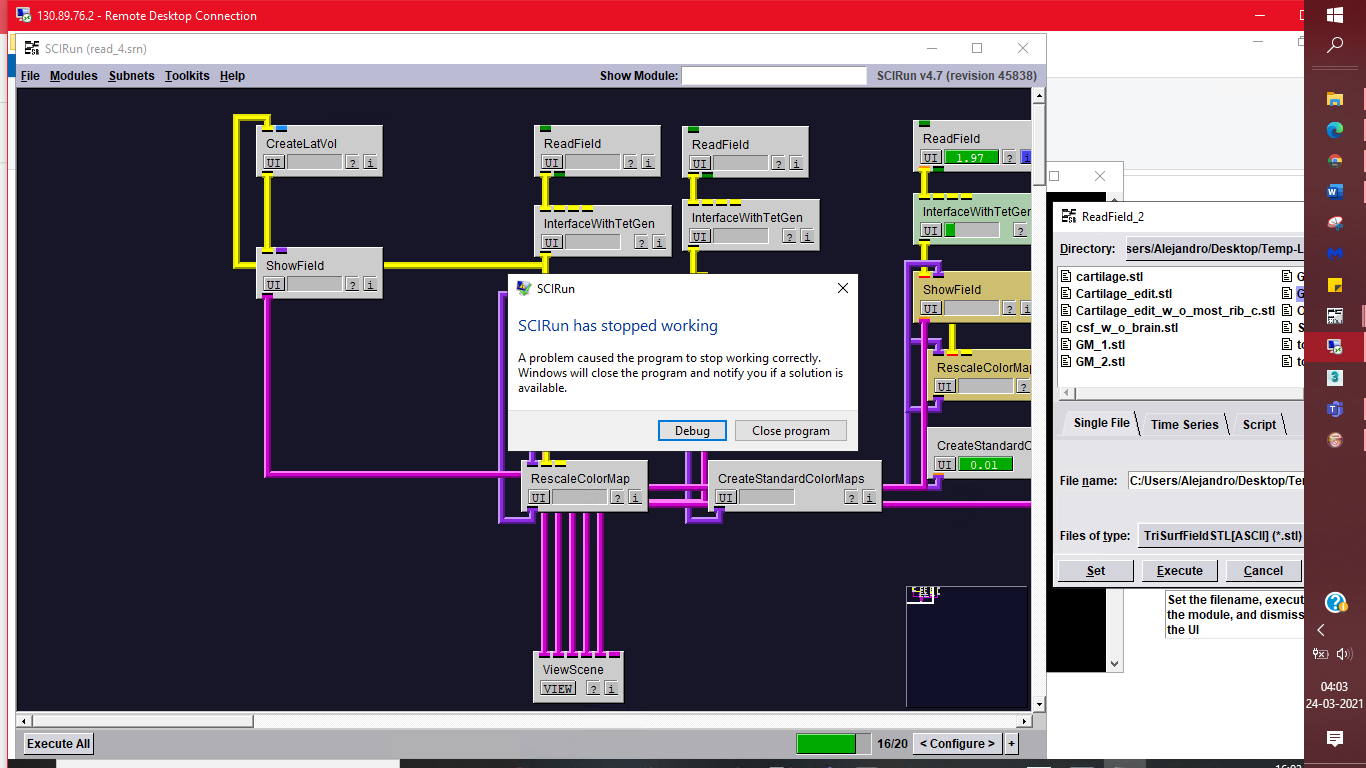Open the TriSurfFieldSTL[ASCII] file type dropdown

pyautogui.click(x=1221, y=535)
